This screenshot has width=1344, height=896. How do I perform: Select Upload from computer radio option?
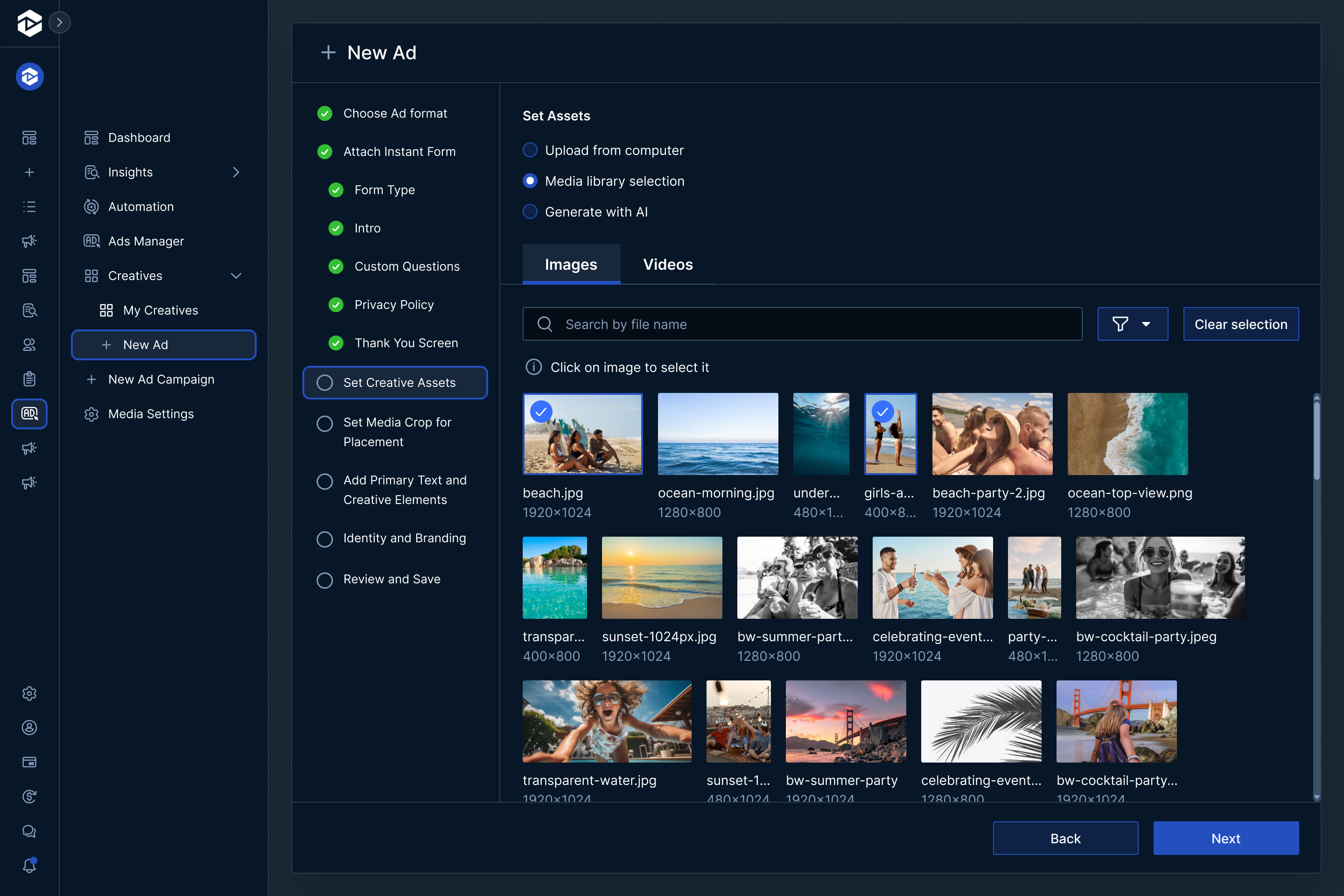(x=530, y=150)
